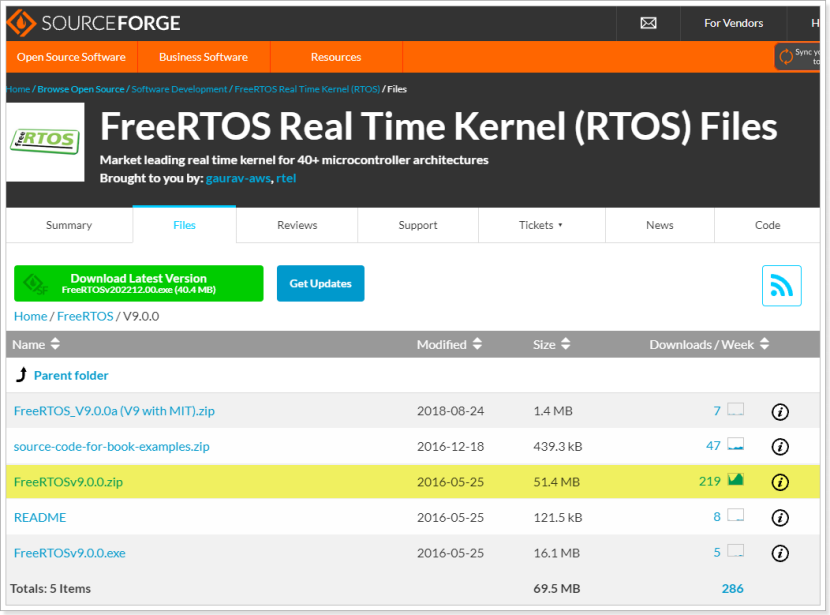The height and width of the screenshot is (615, 830).
Task: Click the 439.3 kB size value
Action: click(557, 446)
